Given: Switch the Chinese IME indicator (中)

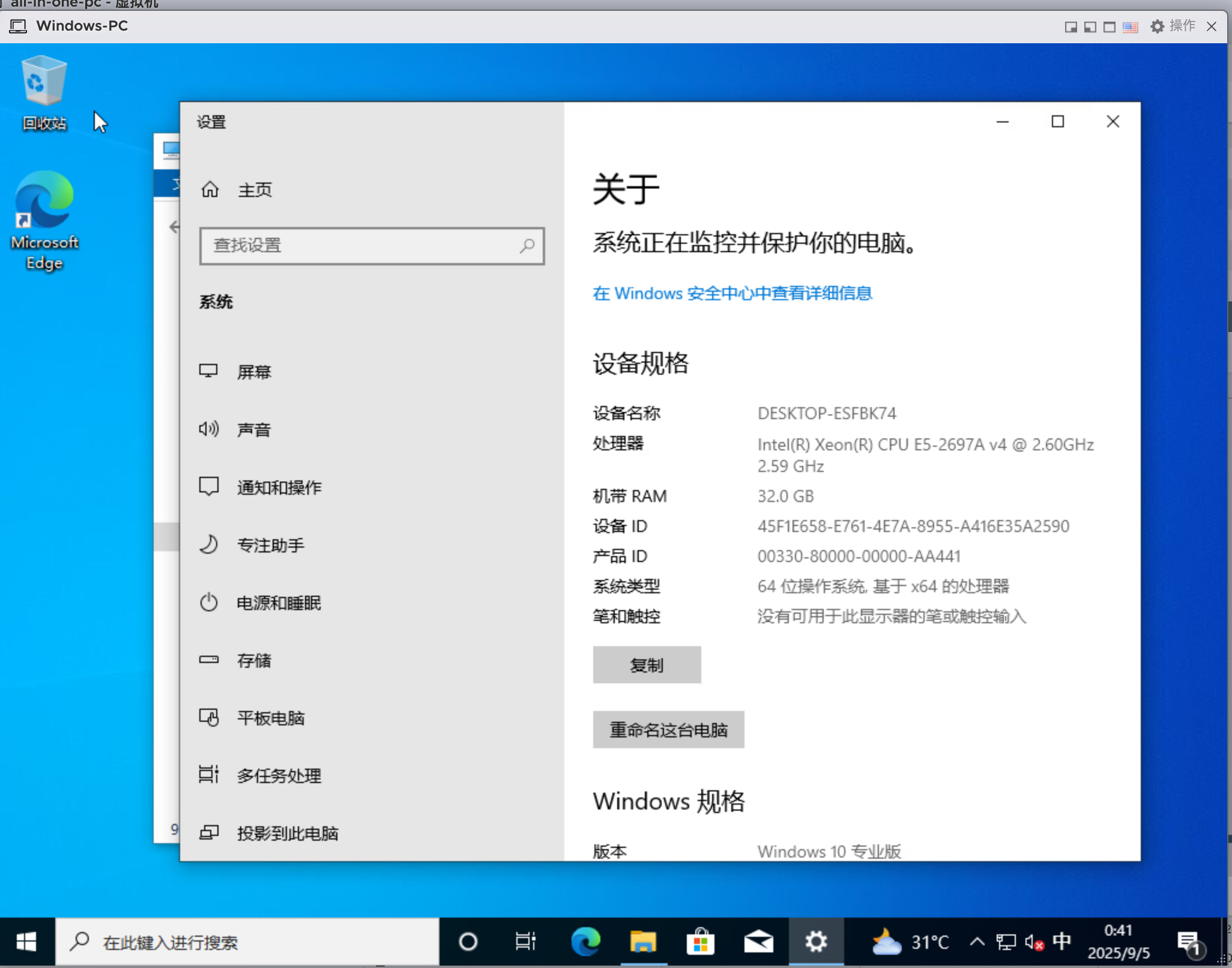Looking at the screenshot, I should pos(1061,941).
